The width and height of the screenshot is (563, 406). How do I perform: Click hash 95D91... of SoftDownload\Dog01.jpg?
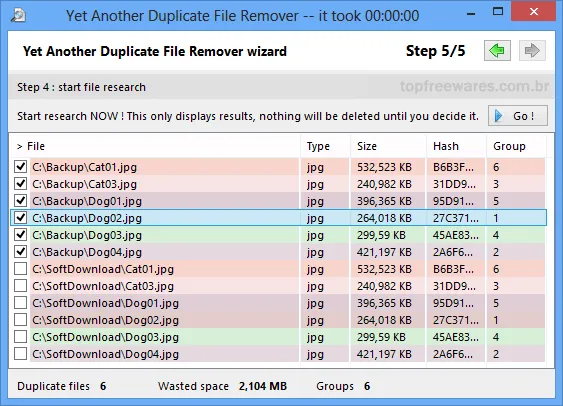click(453, 303)
